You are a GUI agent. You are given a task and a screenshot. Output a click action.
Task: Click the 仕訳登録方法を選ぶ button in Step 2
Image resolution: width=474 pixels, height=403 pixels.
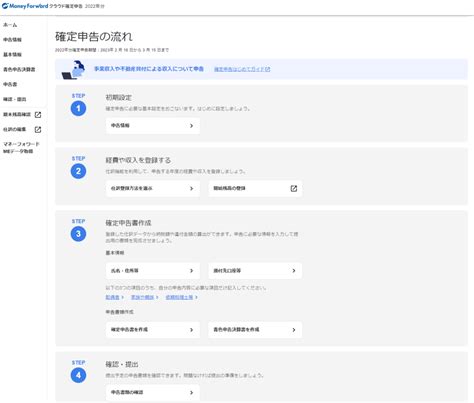153,188
